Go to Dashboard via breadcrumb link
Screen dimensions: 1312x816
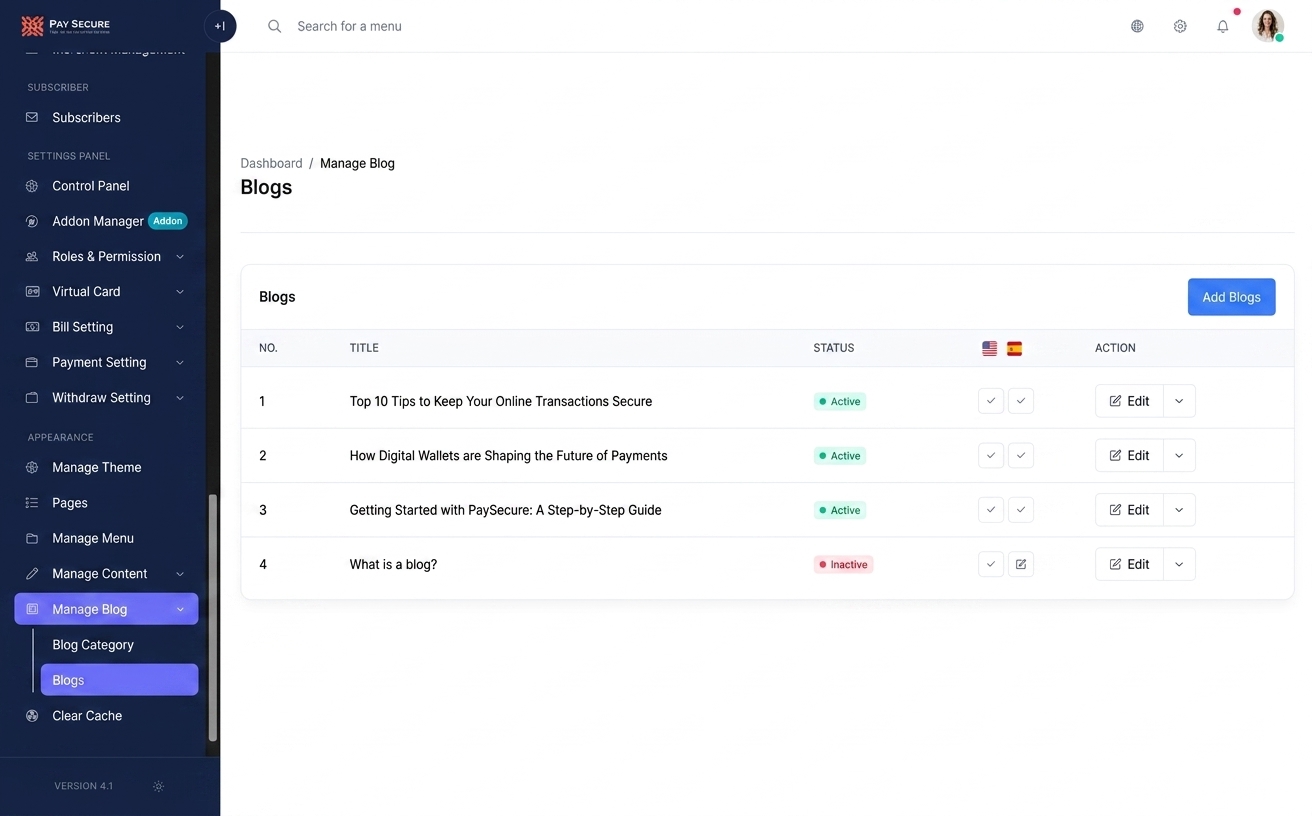pos(271,163)
